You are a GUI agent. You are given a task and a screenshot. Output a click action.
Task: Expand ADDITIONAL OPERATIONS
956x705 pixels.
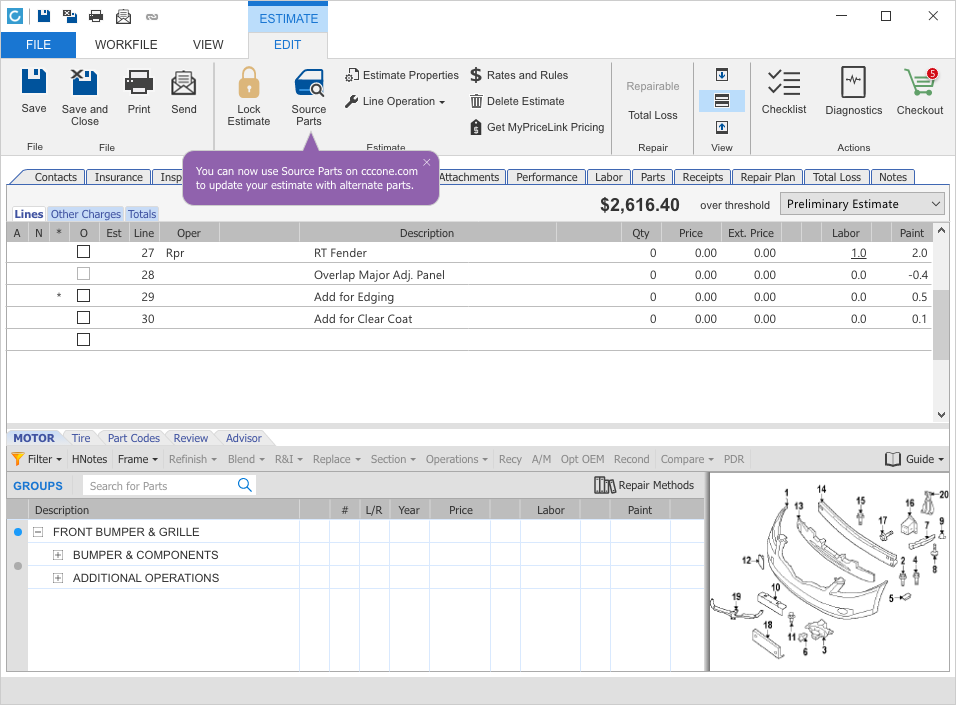tap(58, 578)
